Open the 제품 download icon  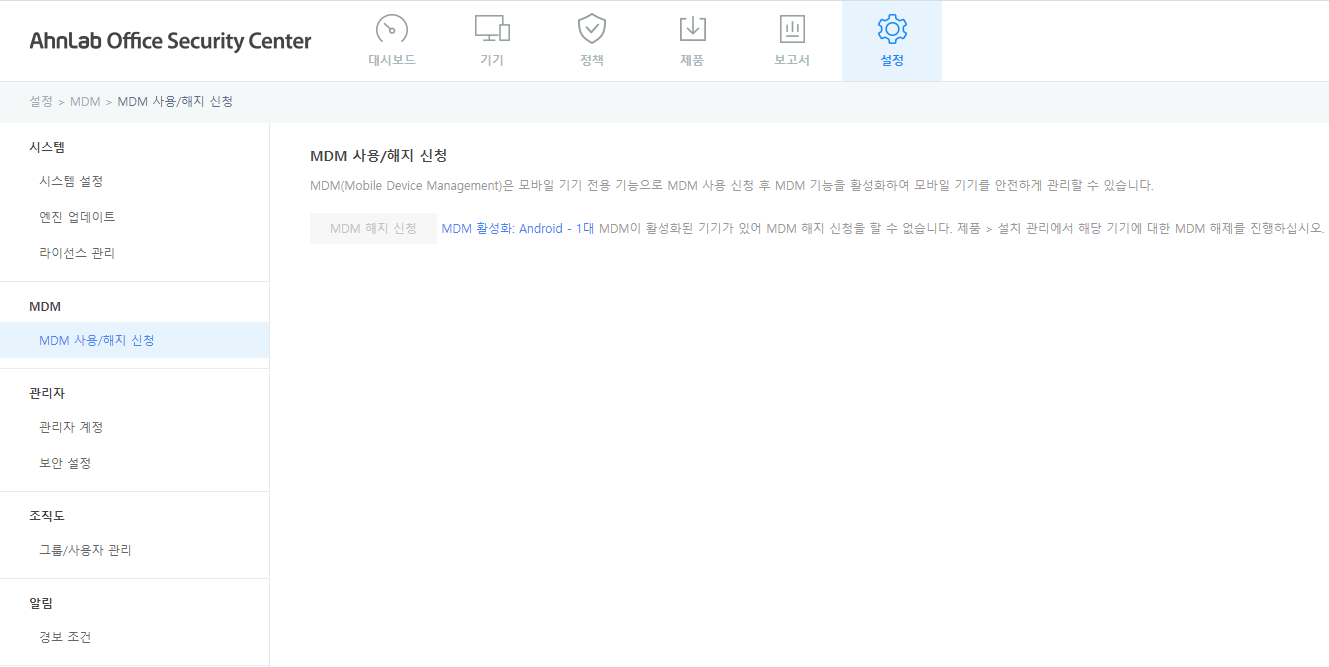click(692, 29)
